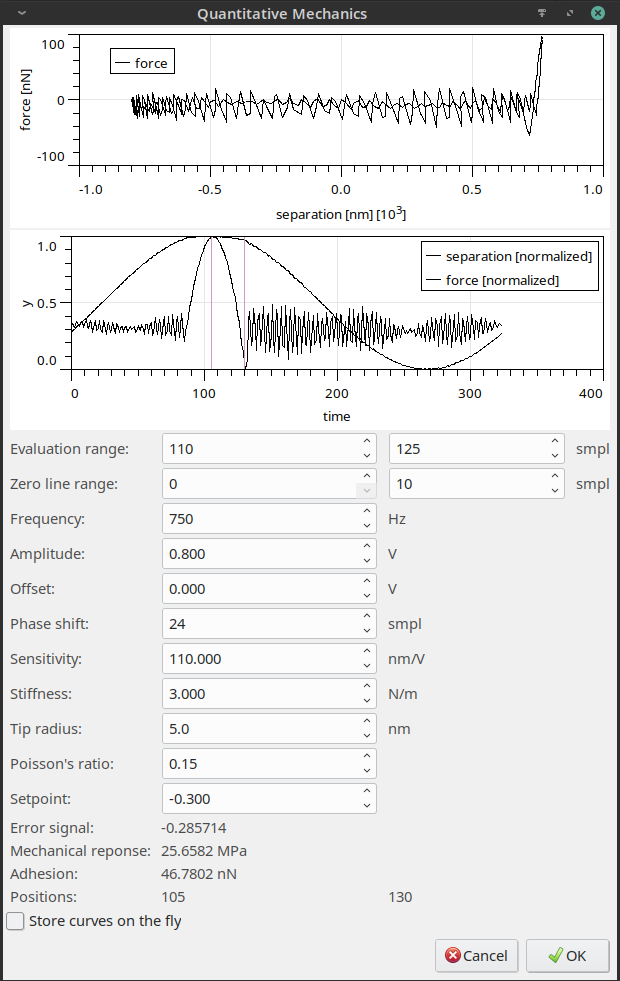The height and width of the screenshot is (981, 620).
Task: Click the Zero line range end field
Action: click(467, 484)
